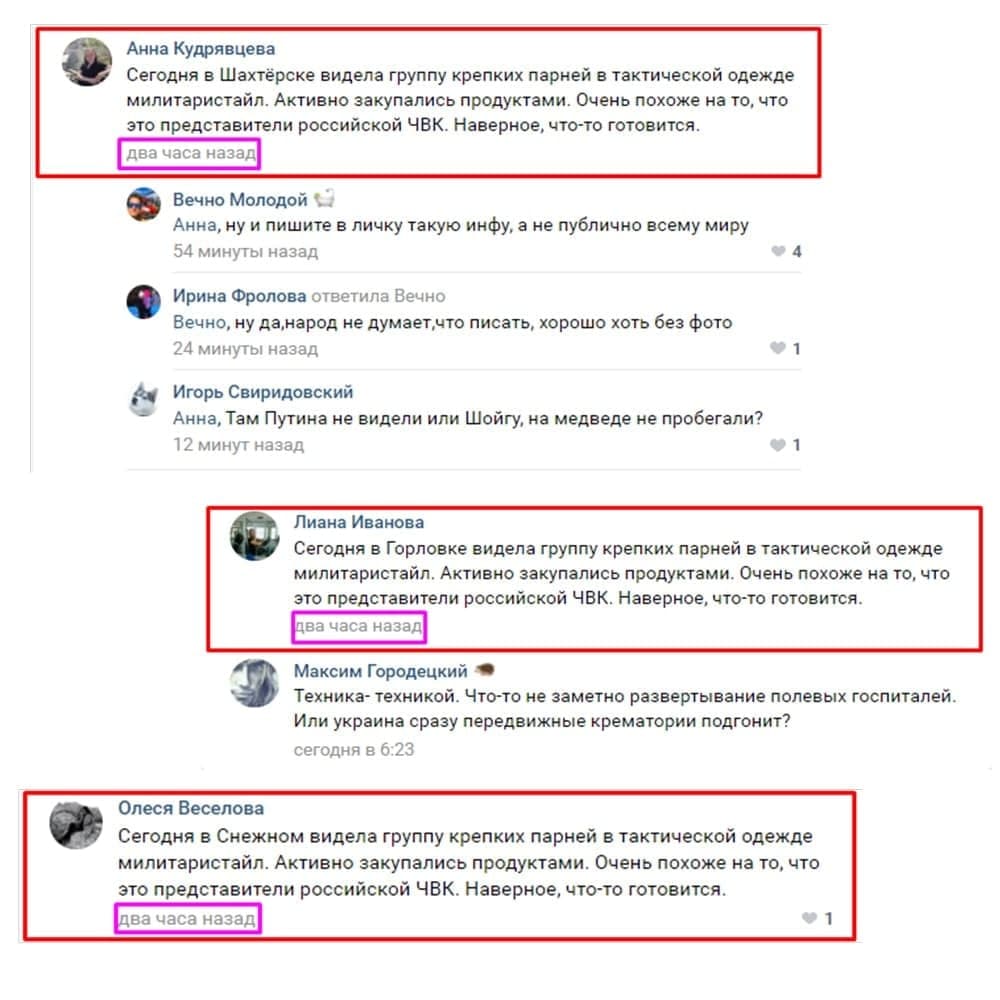Open Игорь Свиридовский's husky avatar
This screenshot has height=1000, width=1000.
[143, 399]
